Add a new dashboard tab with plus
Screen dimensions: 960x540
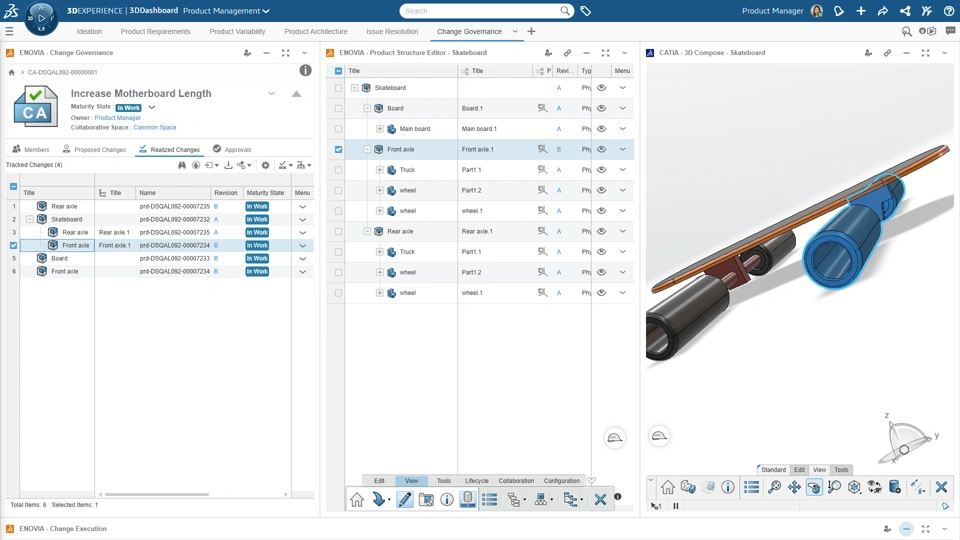pos(531,31)
